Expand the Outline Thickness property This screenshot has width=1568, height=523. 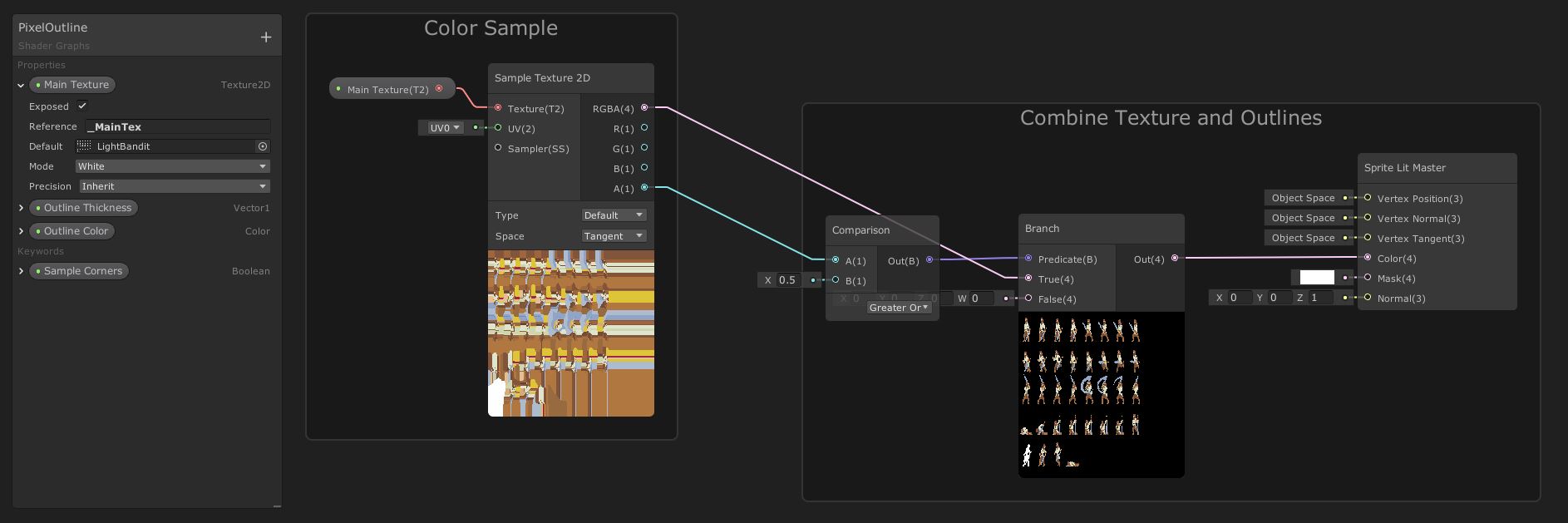tap(21, 208)
